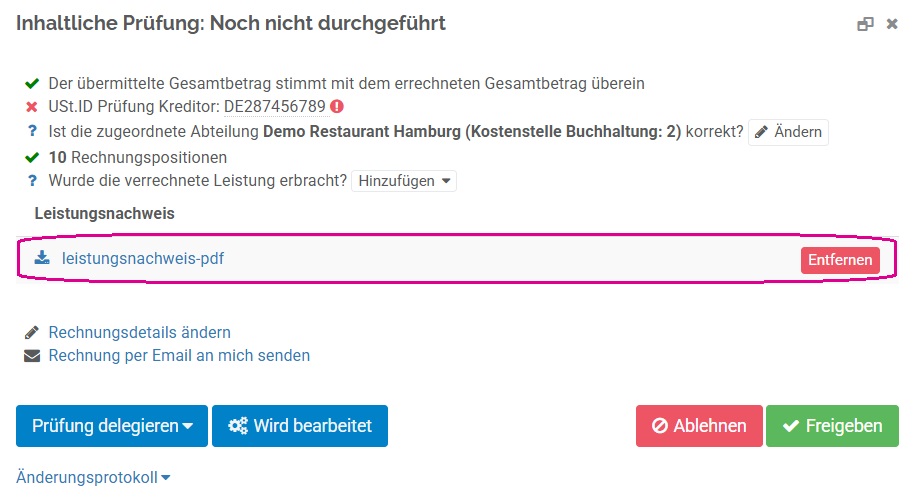Screen dimensions: 913x504
Task: Click the question mark icon beside Abteilung question
Action: pos(32,131)
